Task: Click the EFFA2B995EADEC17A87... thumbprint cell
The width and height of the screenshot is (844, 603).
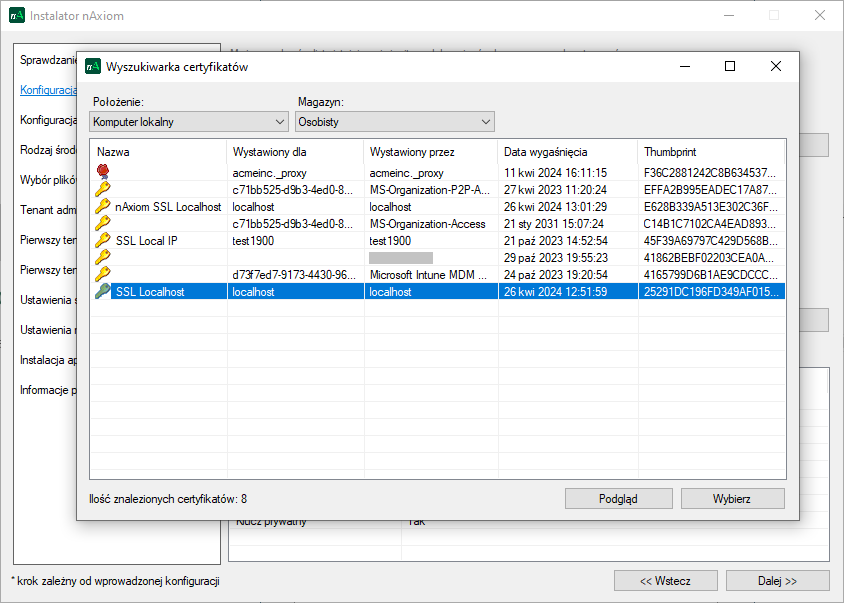Action: (x=710, y=190)
